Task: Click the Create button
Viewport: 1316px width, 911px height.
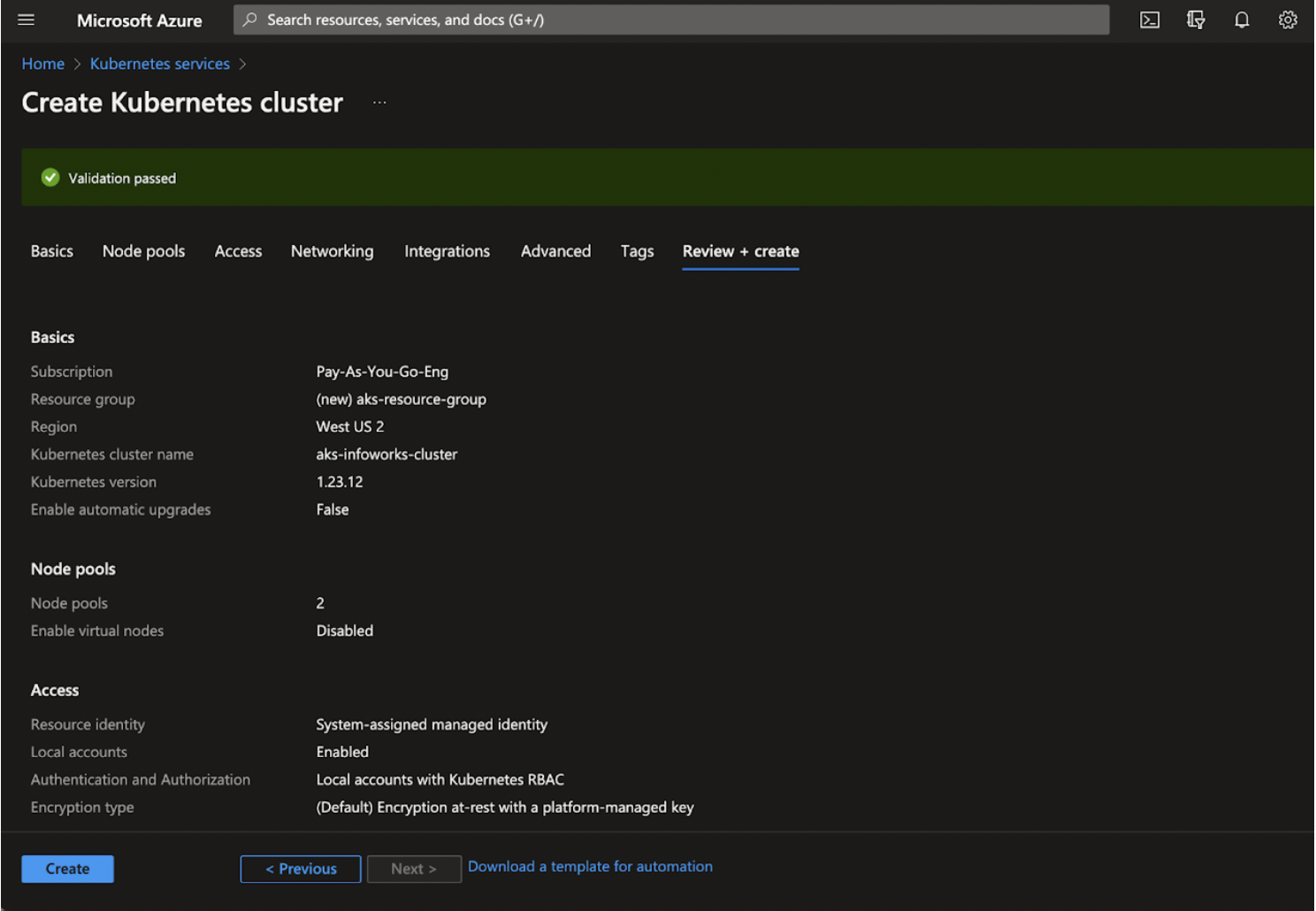Action: coord(68,869)
